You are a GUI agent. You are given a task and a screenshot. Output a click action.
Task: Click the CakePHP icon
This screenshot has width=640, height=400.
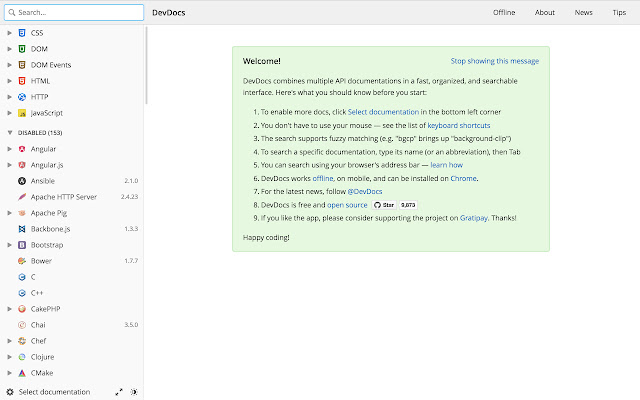(22, 309)
